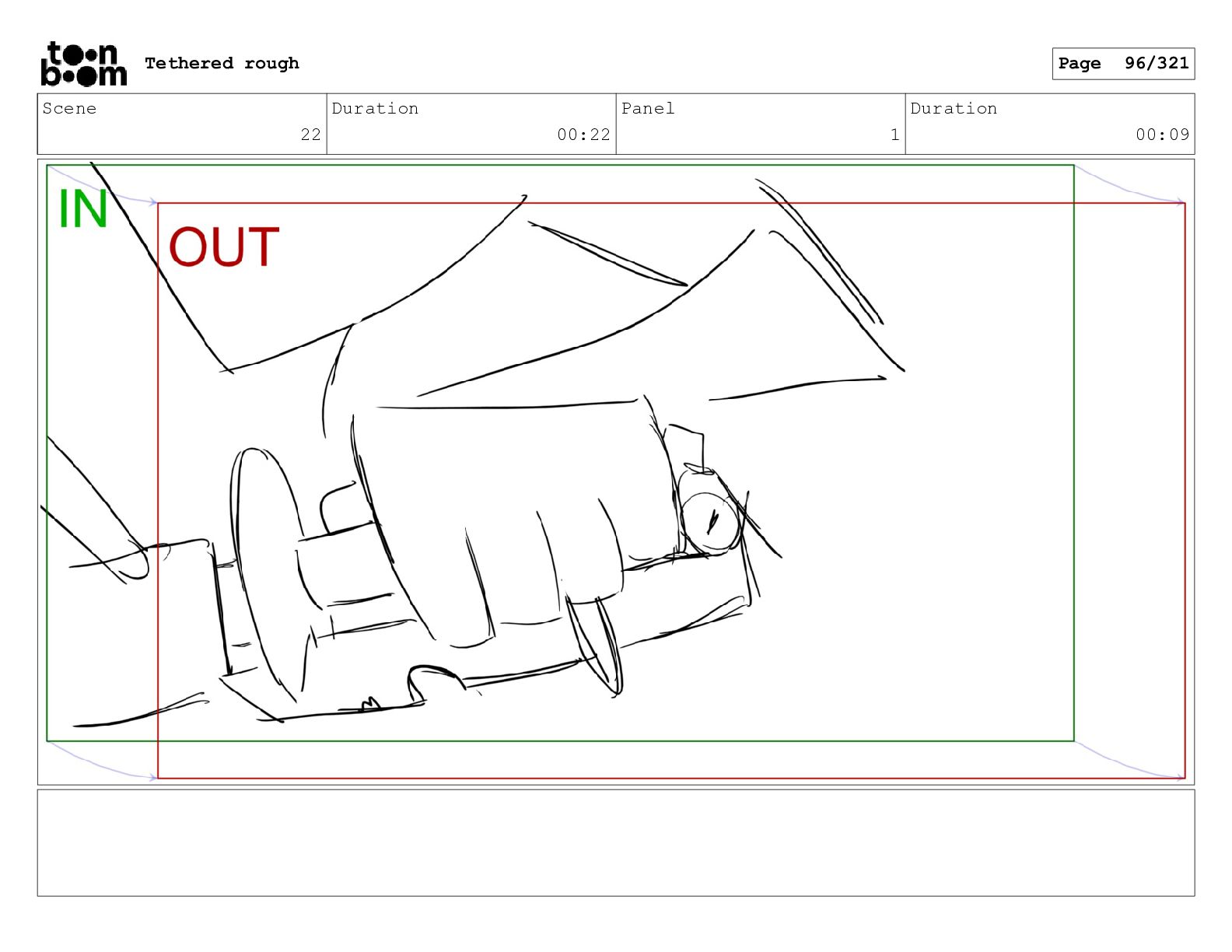Click the 'Scene' header label
Screen dimensions: 1232x952
(69, 108)
